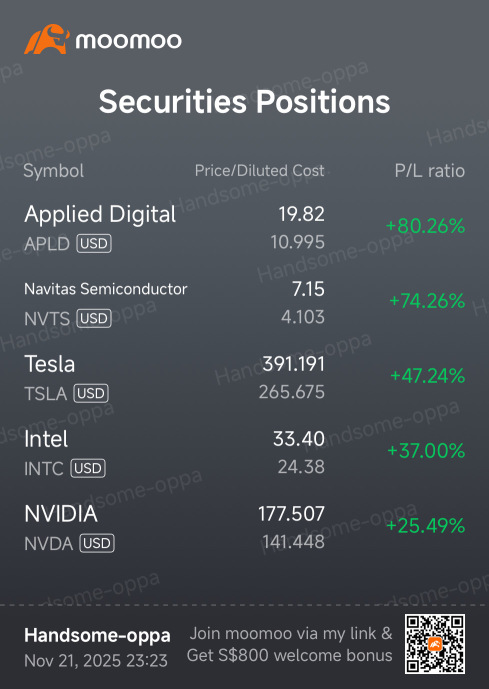Click the USD badge next to INTC
The height and width of the screenshot is (689, 489).
(88, 468)
